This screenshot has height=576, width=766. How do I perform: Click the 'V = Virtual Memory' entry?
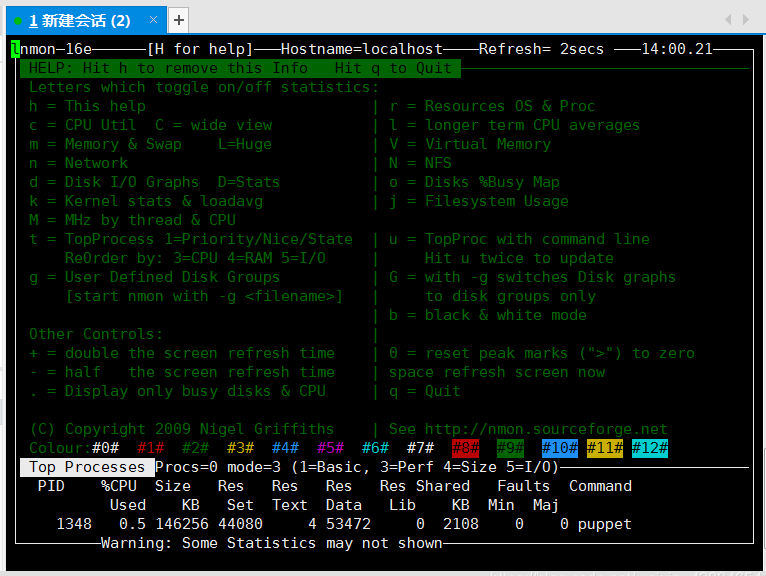(x=470, y=144)
